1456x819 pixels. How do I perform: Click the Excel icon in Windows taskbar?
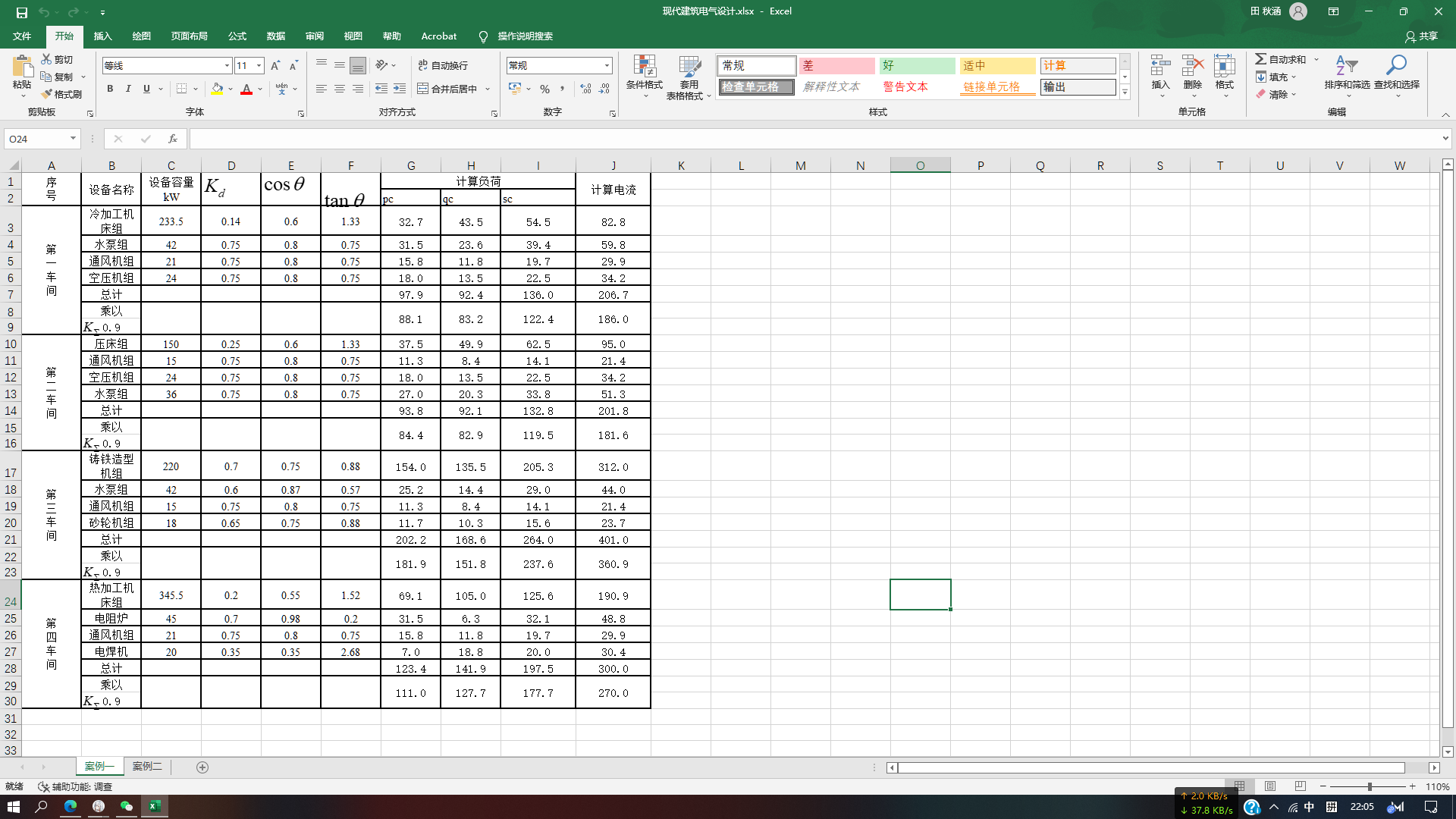pyautogui.click(x=154, y=806)
